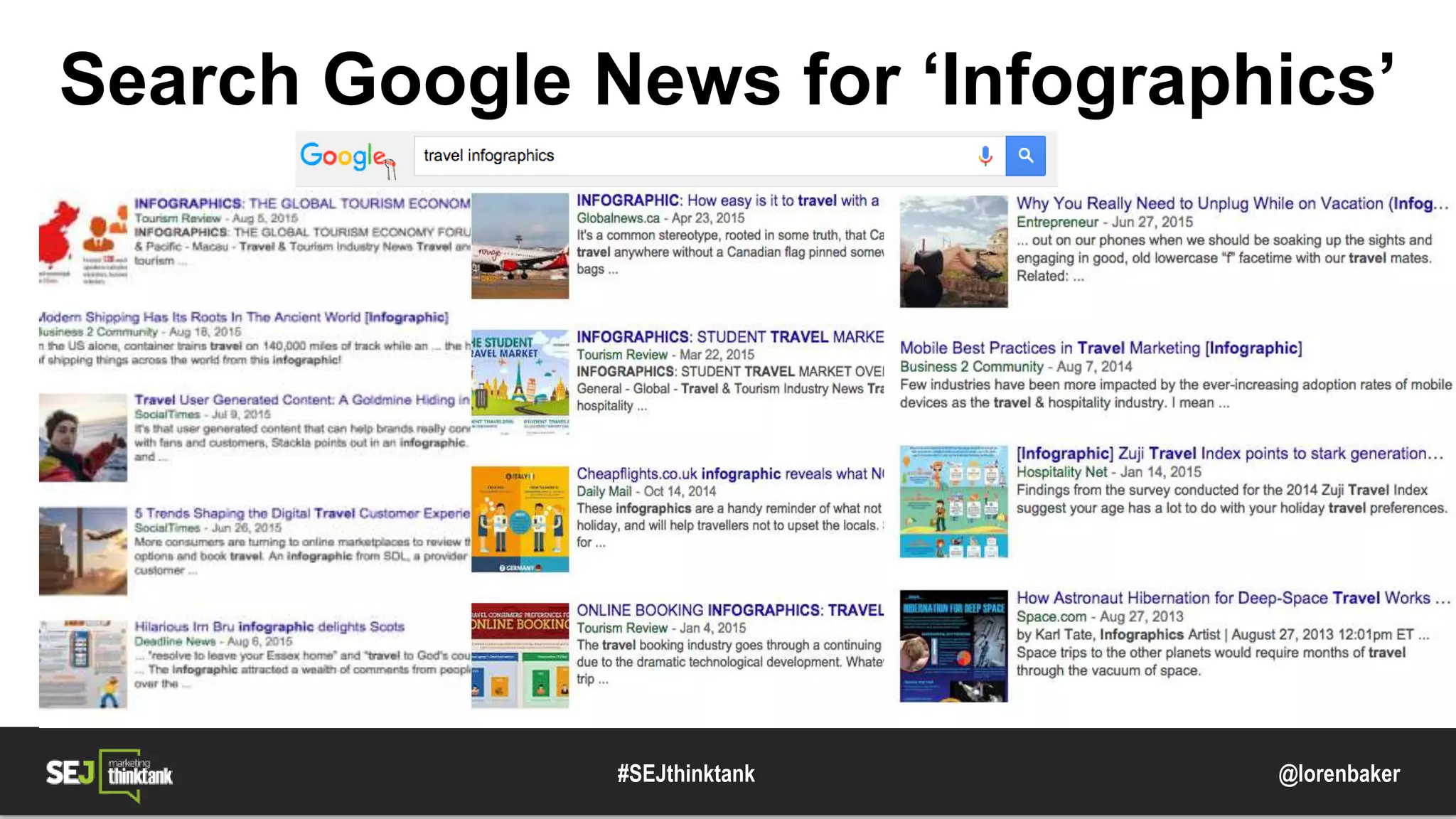Click 'Space.com - Aug 27, 2013' source
Image resolution: width=1456 pixels, height=819 pixels.
pos(1100,616)
